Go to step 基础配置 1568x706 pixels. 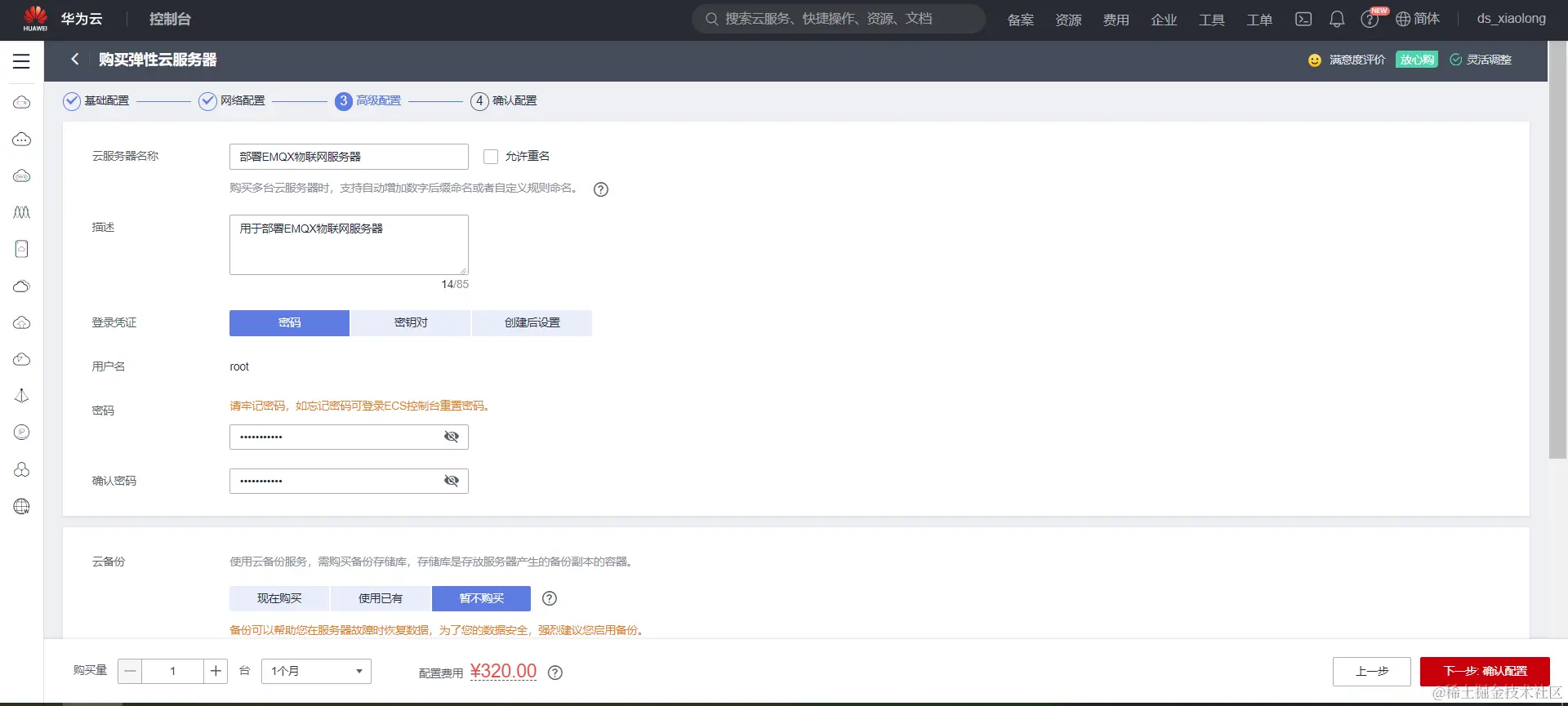96,100
